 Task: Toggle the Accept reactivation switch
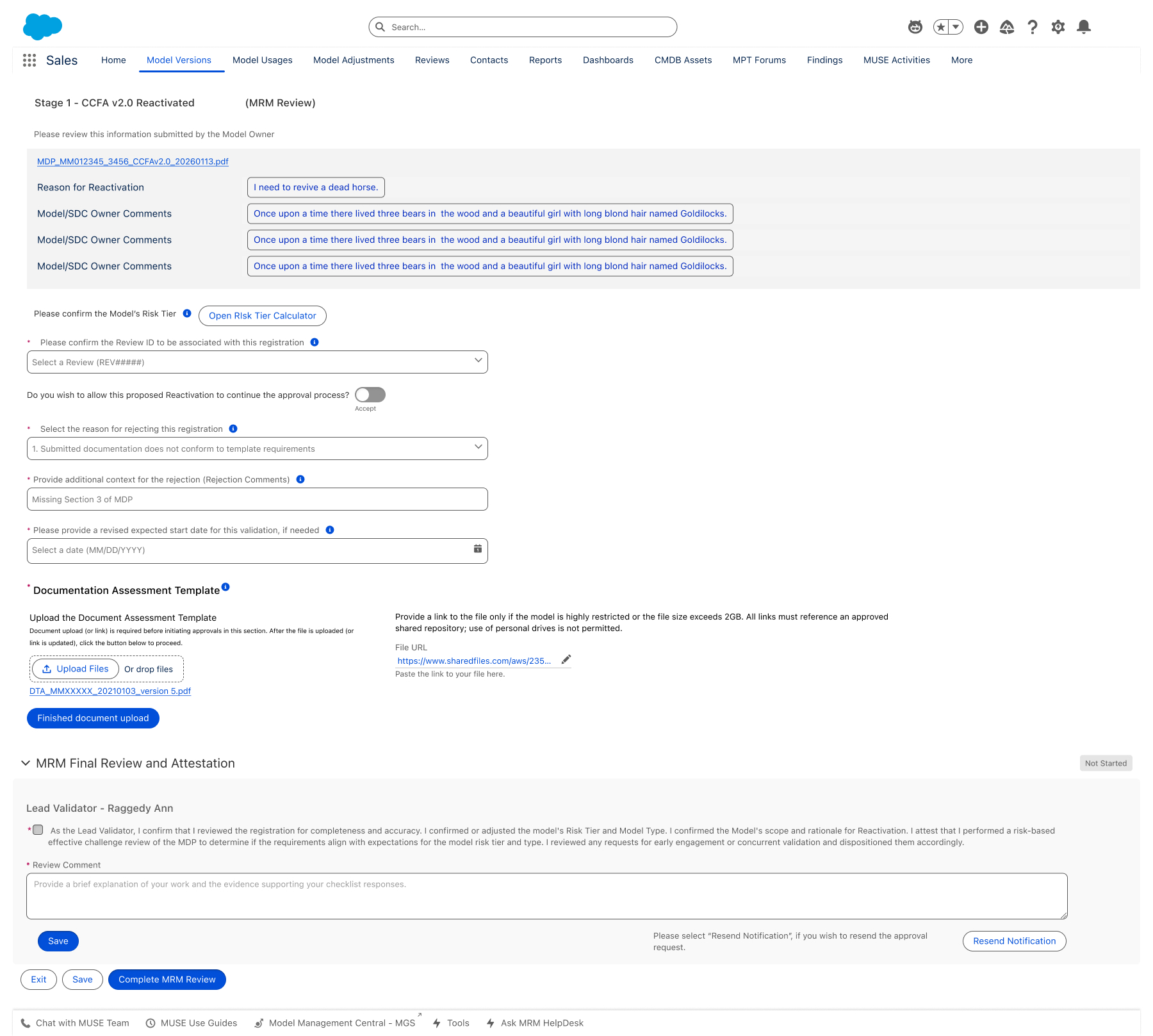pyautogui.click(x=370, y=395)
